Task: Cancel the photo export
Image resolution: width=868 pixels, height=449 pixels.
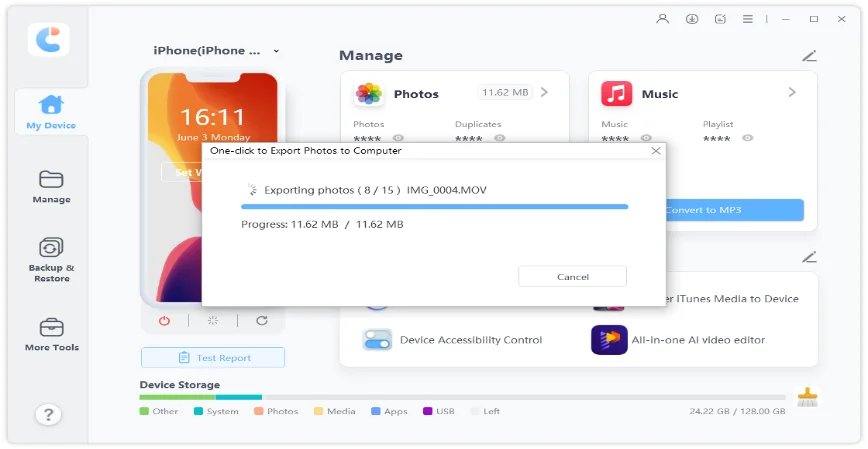Action: click(x=572, y=276)
